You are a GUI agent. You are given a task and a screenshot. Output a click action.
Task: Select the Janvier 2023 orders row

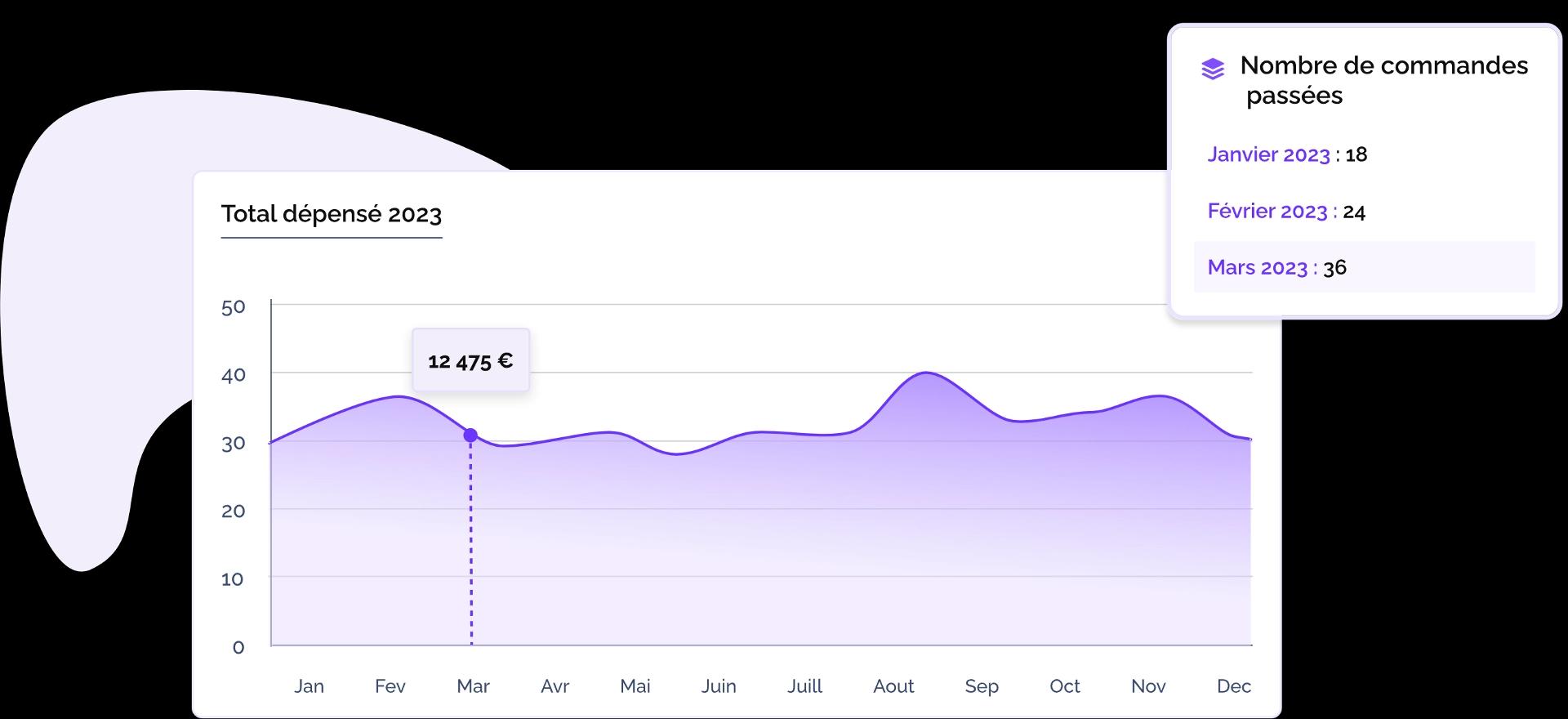[x=1287, y=154]
